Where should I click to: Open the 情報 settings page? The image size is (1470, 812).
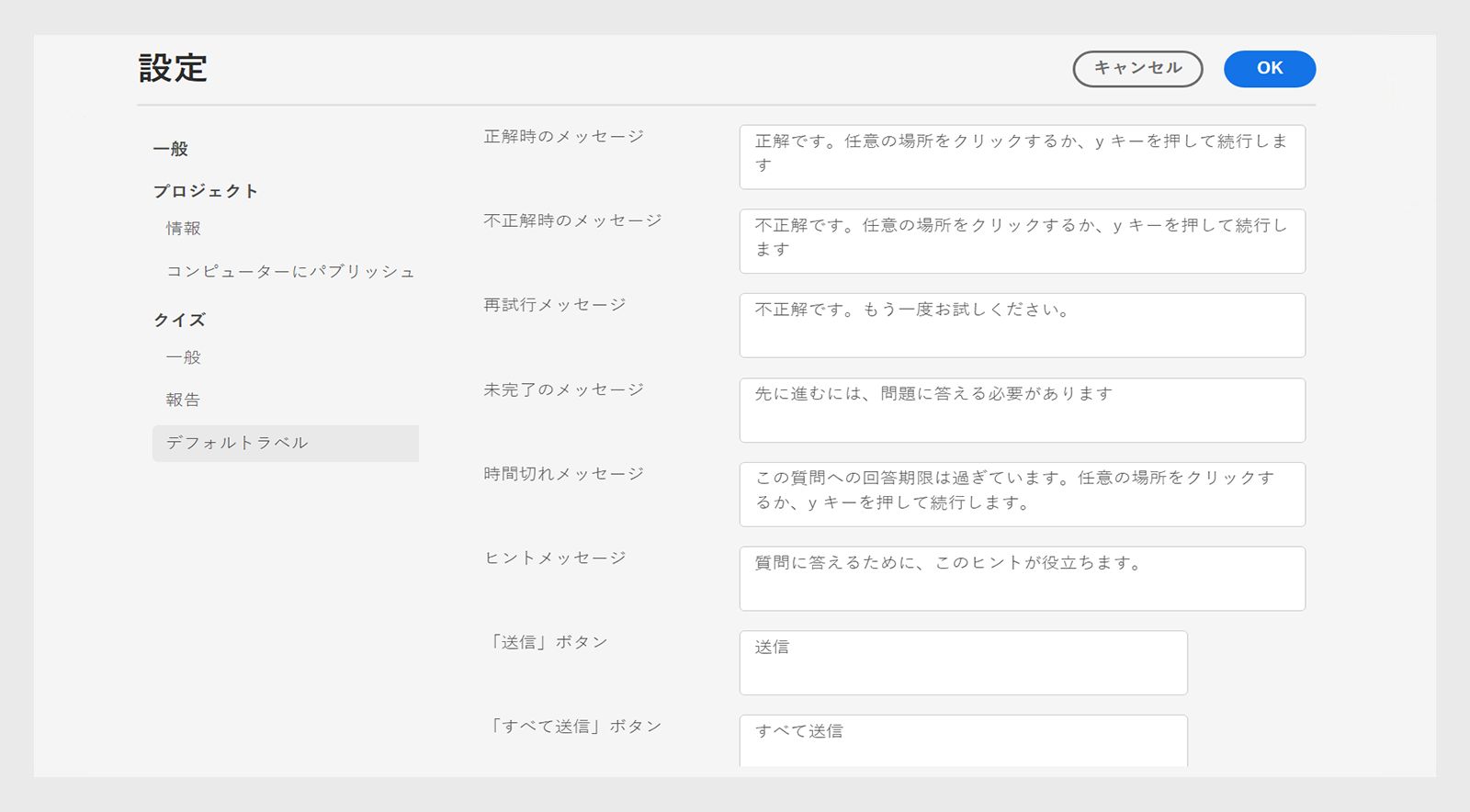pyautogui.click(x=183, y=229)
